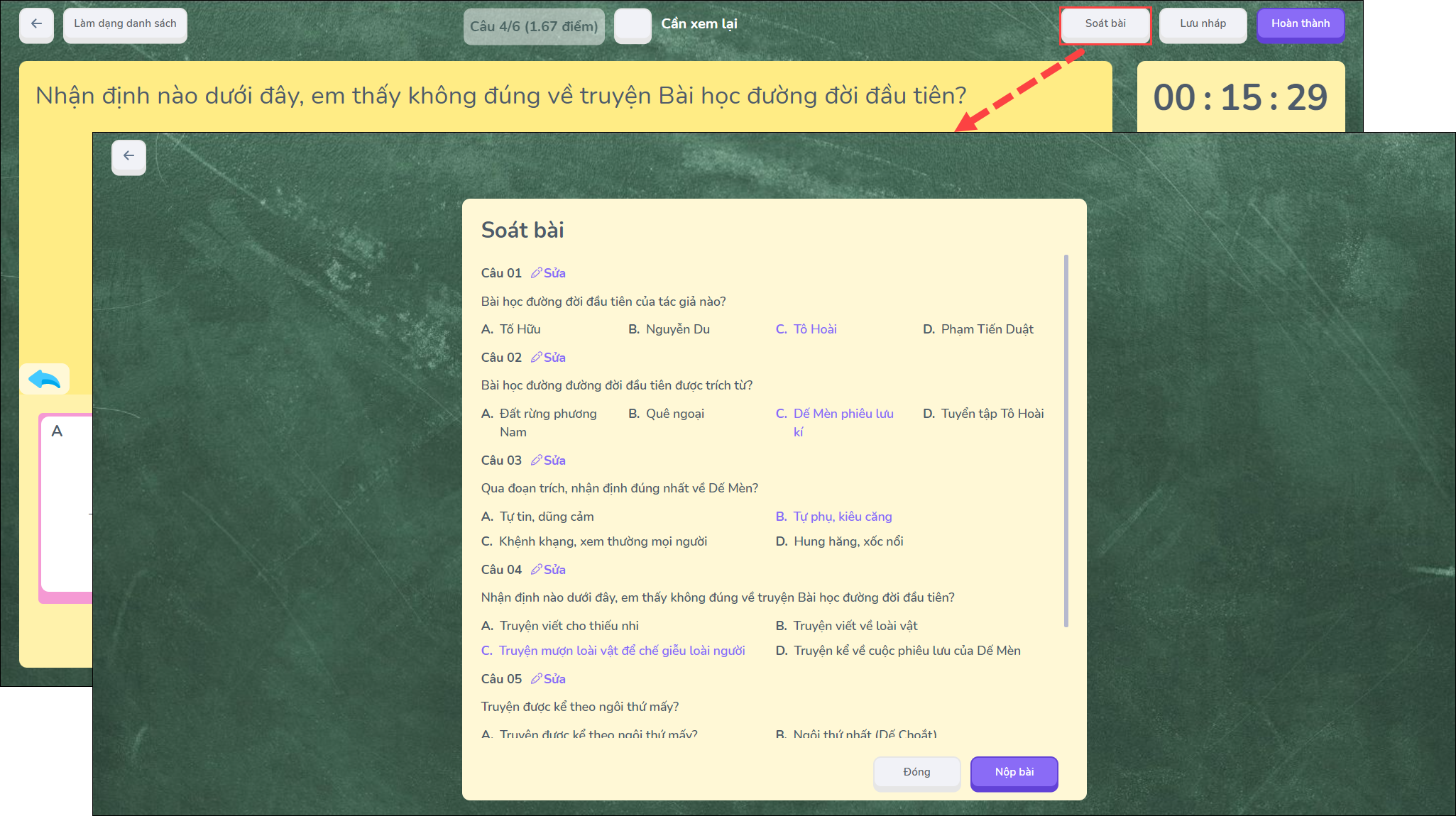Image resolution: width=1456 pixels, height=816 pixels.
Task: Click the Sửa pencil icon for Câu 03
Action: 537,461
